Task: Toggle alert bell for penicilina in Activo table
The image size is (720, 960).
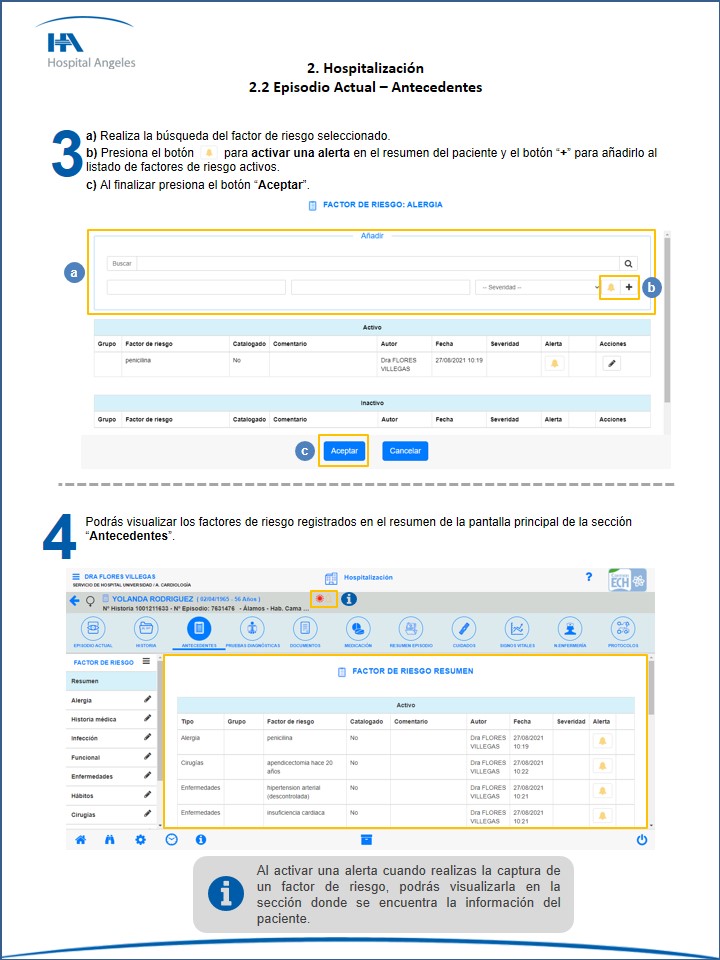Action: pos(554,363)
